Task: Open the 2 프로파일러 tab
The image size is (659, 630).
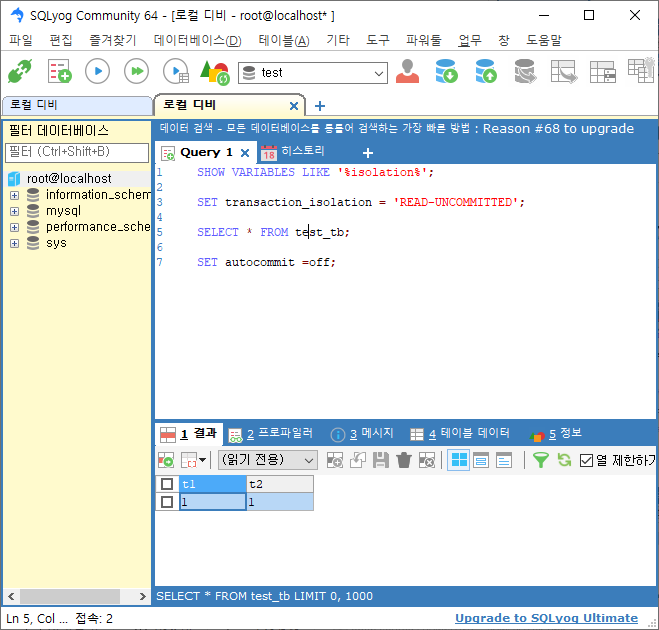Action: click(271, 434)
